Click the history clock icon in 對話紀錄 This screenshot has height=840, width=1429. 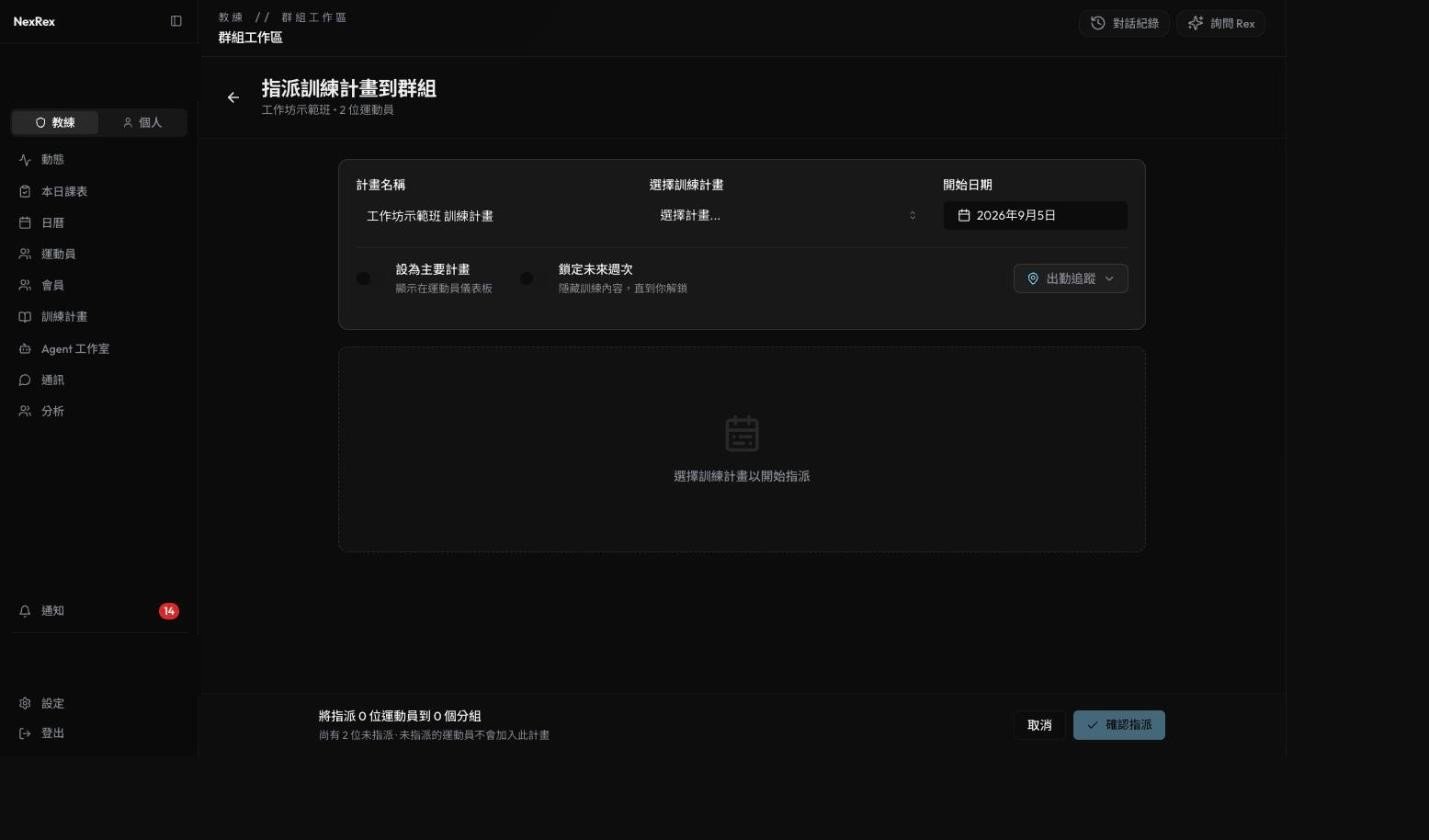[x=1098, y=23]
